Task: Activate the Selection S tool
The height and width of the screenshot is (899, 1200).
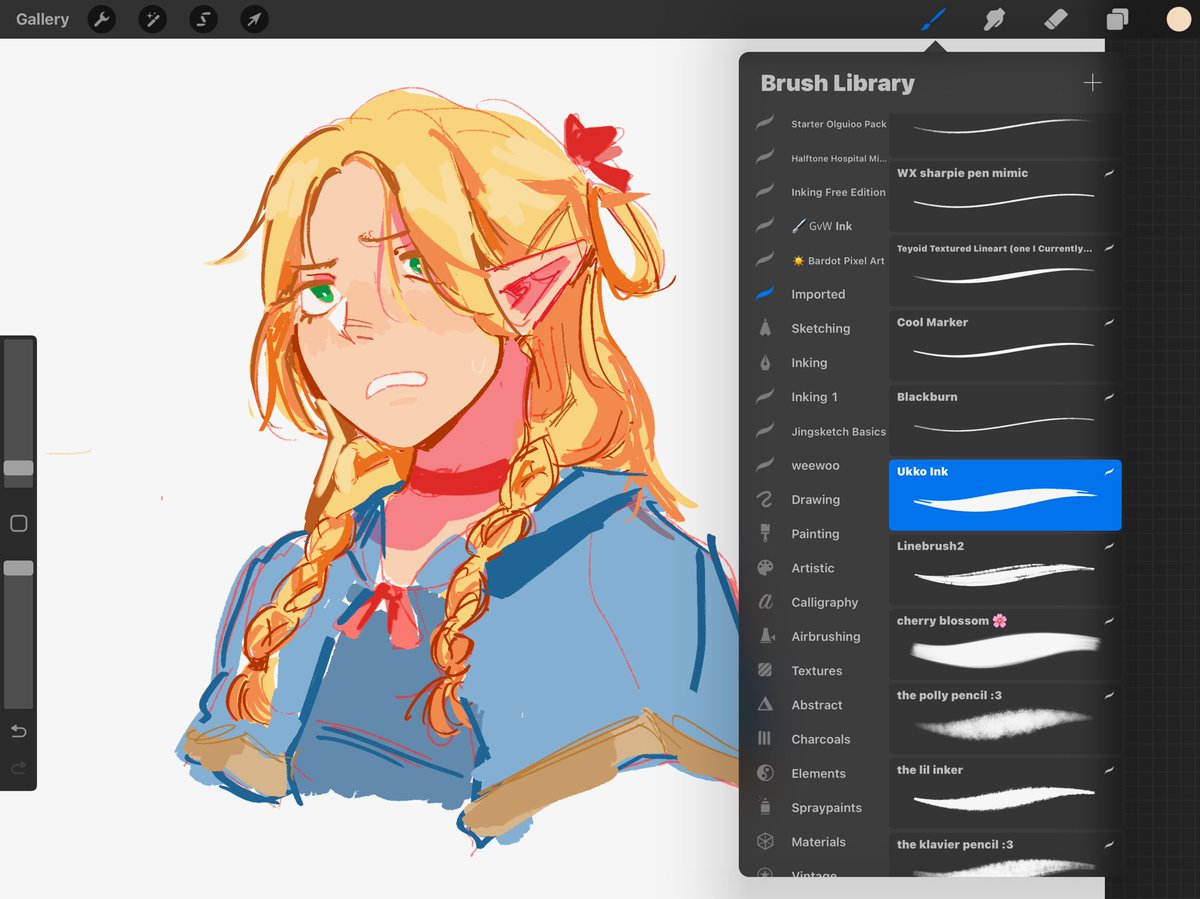Action: 203,18
